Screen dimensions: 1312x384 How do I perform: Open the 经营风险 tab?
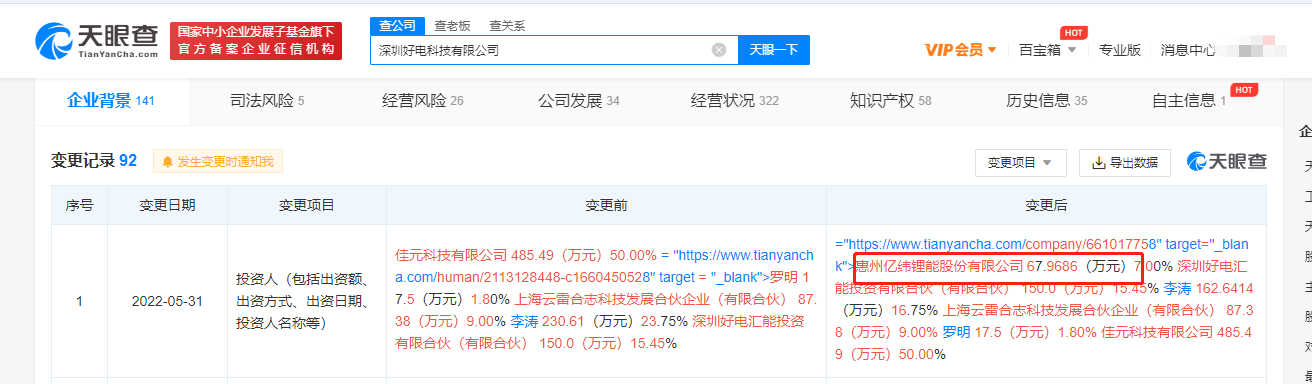tap(423, 100)
